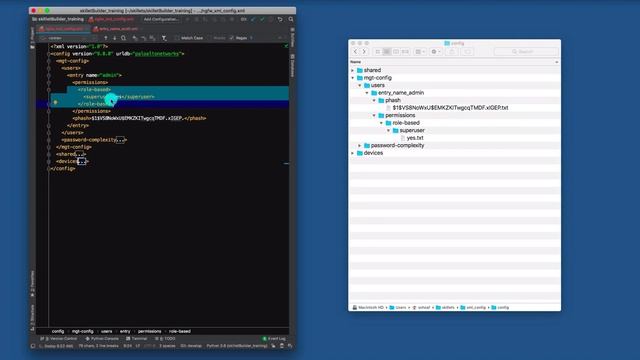Click users in the editor breadcrumb
The width and height of the screenshot is (640, 360).
[x=107, y=331]
